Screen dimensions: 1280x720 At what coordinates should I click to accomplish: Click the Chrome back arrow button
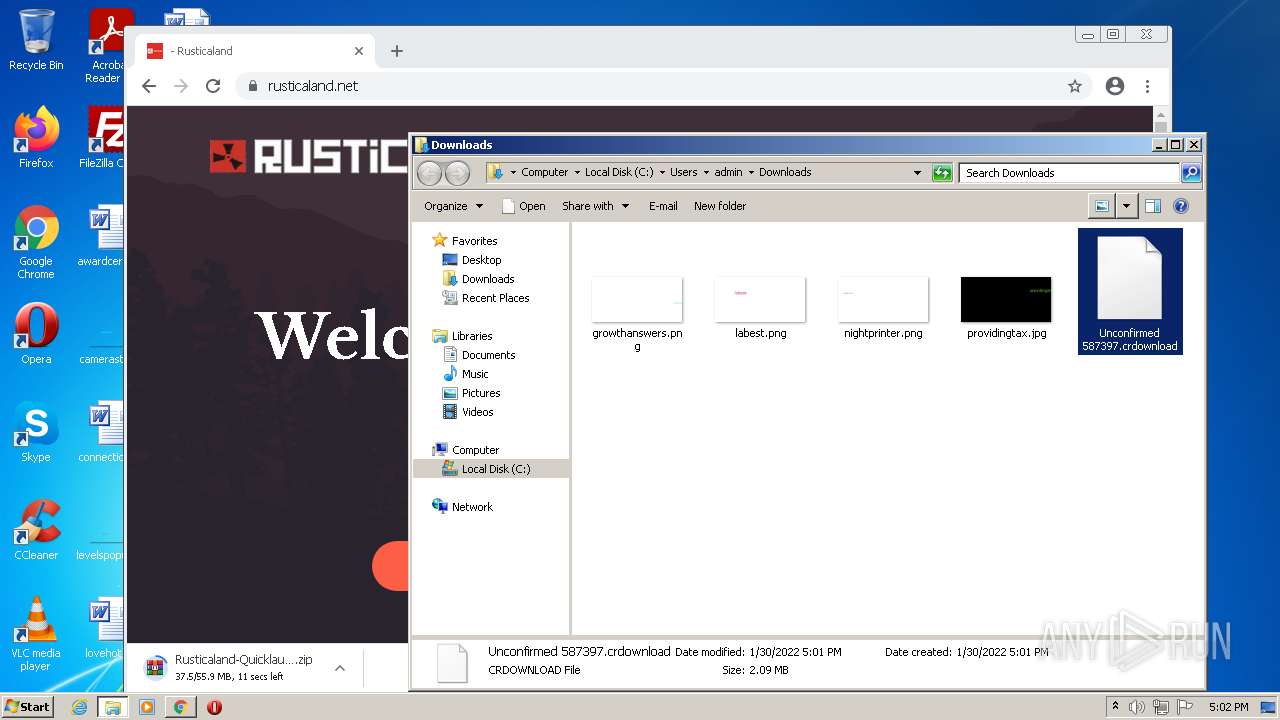pos(149,86)
